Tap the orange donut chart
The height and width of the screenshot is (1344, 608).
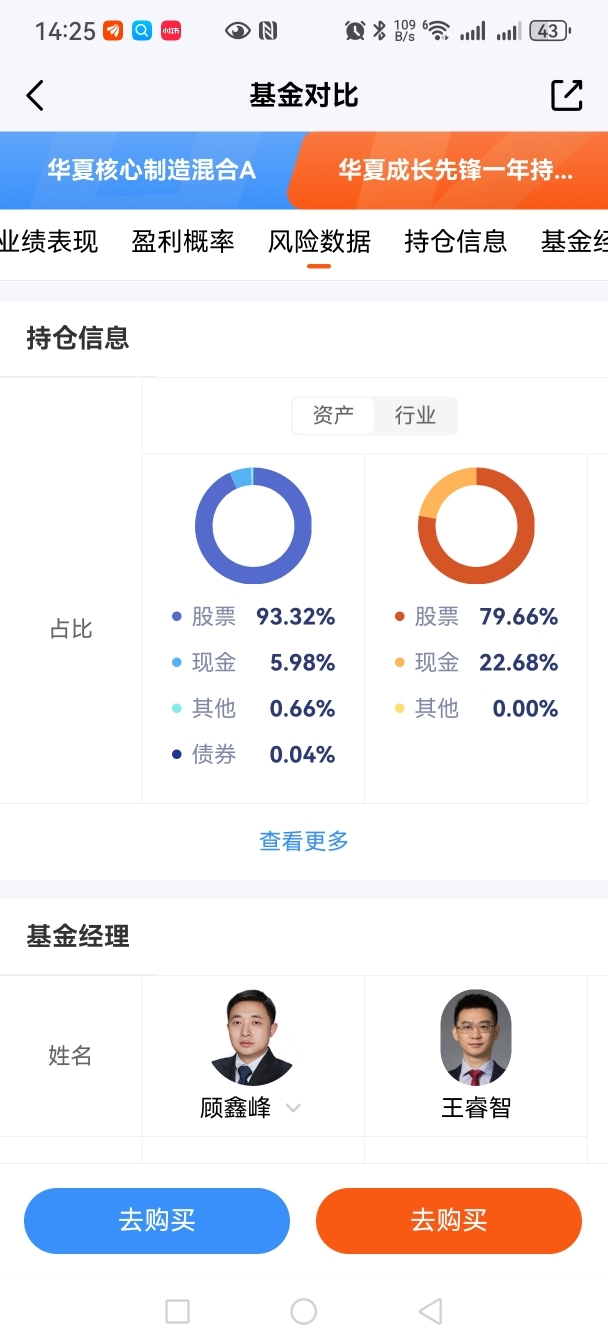tap(476, 526)
